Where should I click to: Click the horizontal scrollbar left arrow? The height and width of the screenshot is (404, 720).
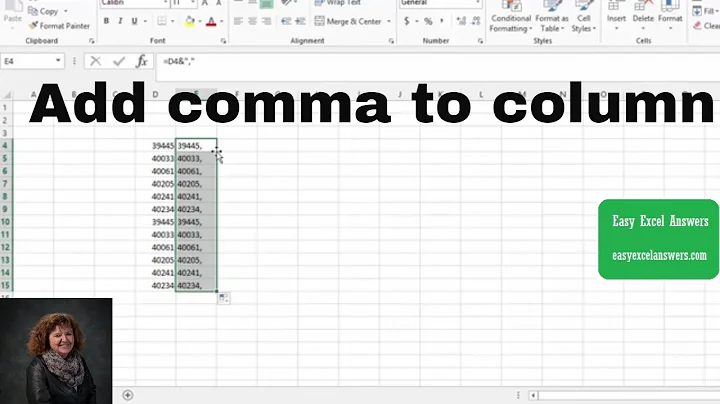533,395
